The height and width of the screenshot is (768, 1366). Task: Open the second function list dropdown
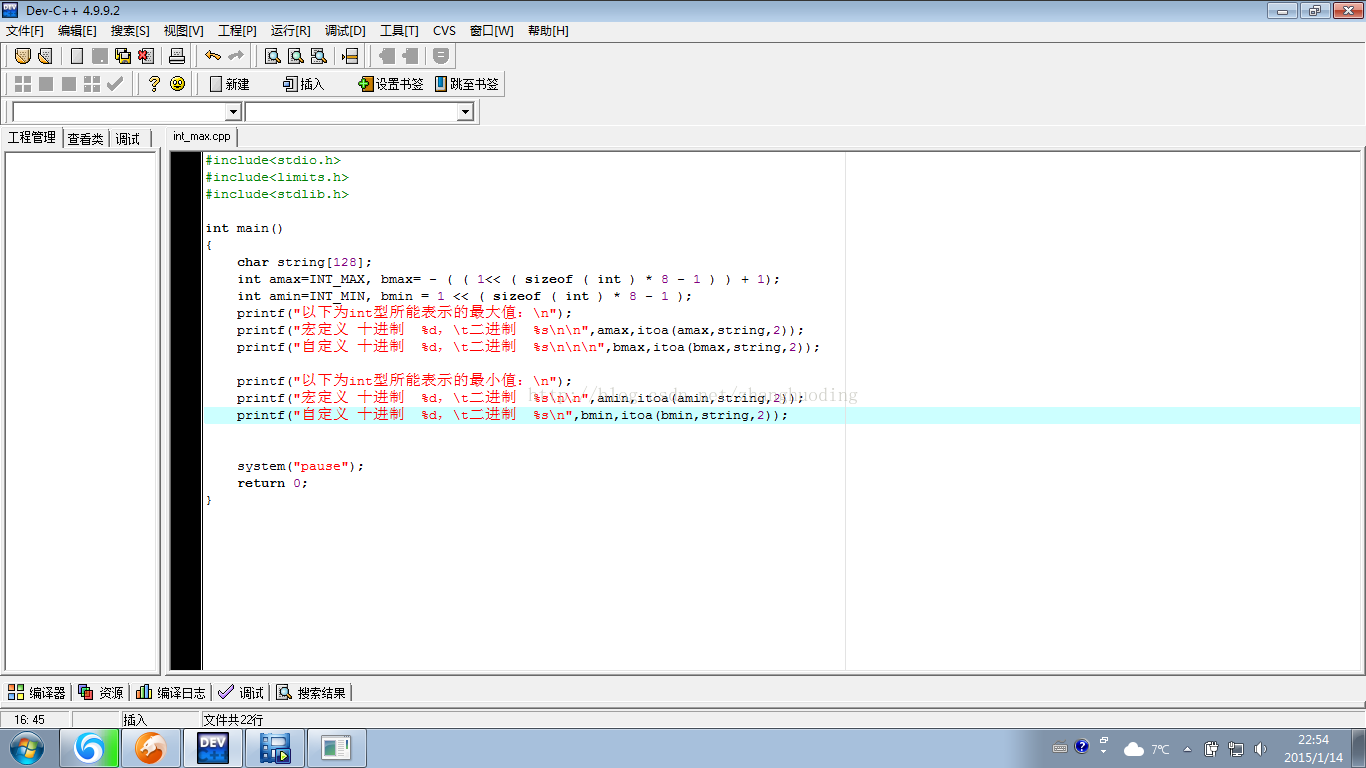pos(465,112)
